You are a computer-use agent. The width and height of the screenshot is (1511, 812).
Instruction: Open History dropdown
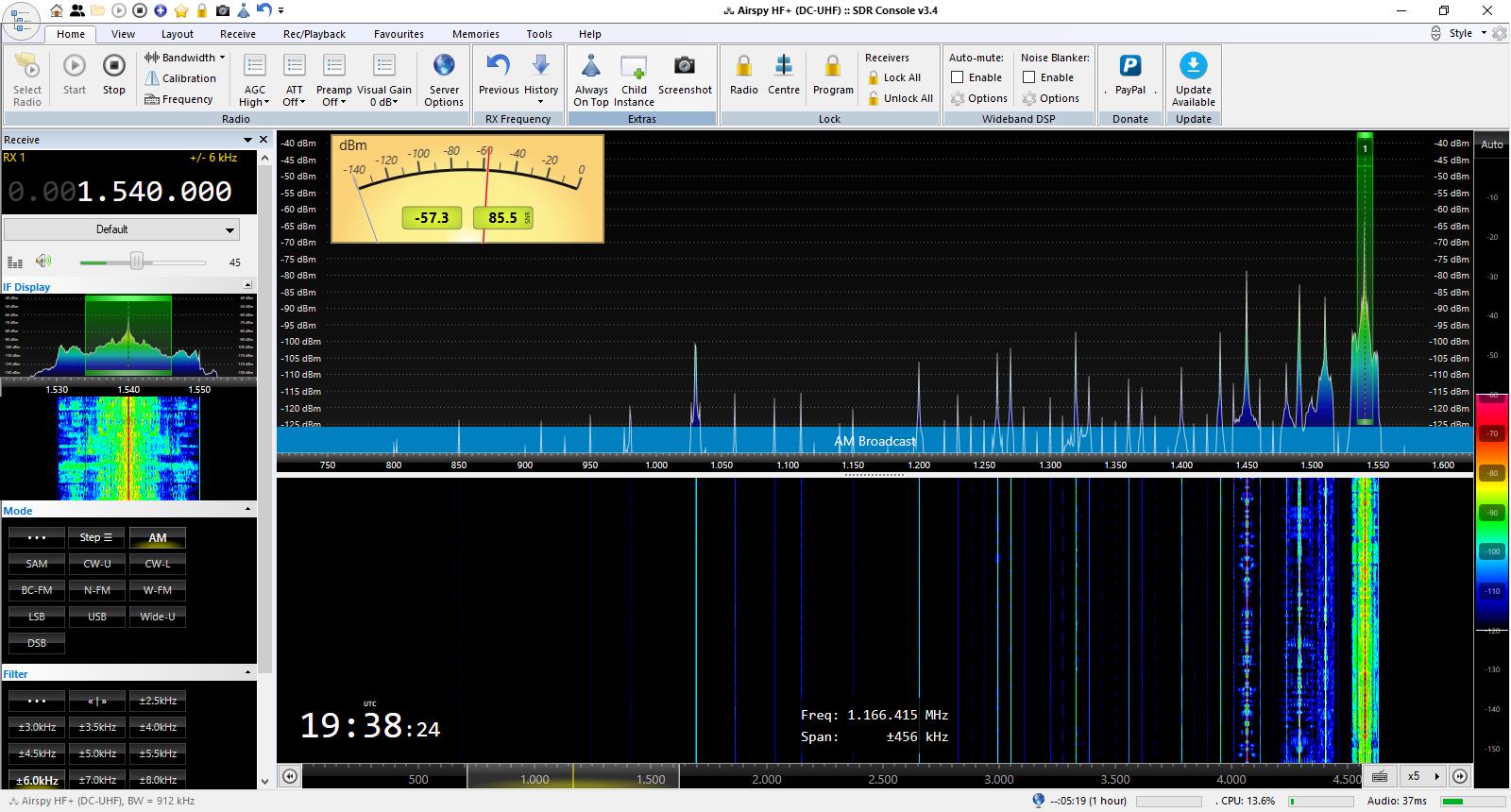pyautogui.click(x=541, y=78)
